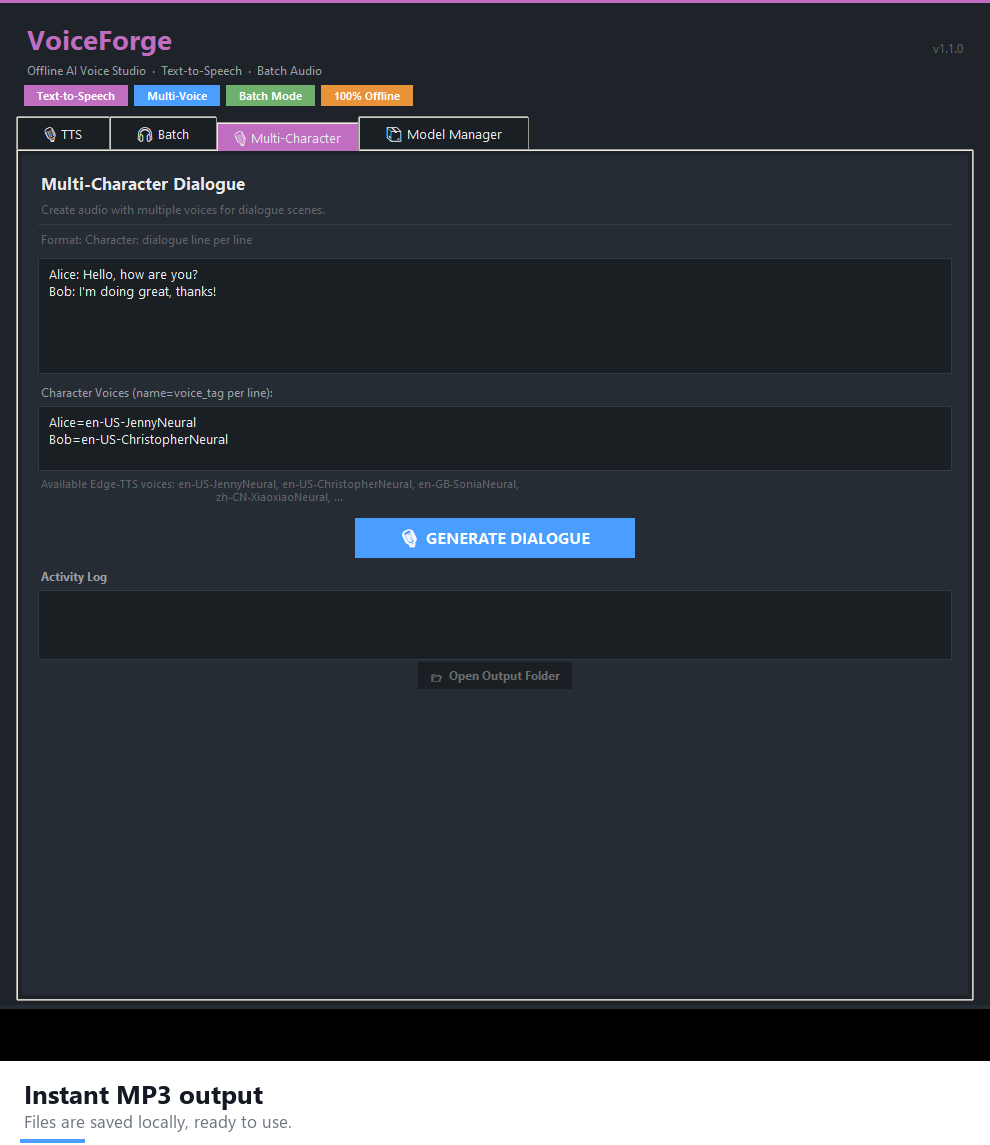The height and width of the screenshot is (1145, 990).
Task: Click 'Create audio with multiple voices' description
Action: [x=183, y=210]
